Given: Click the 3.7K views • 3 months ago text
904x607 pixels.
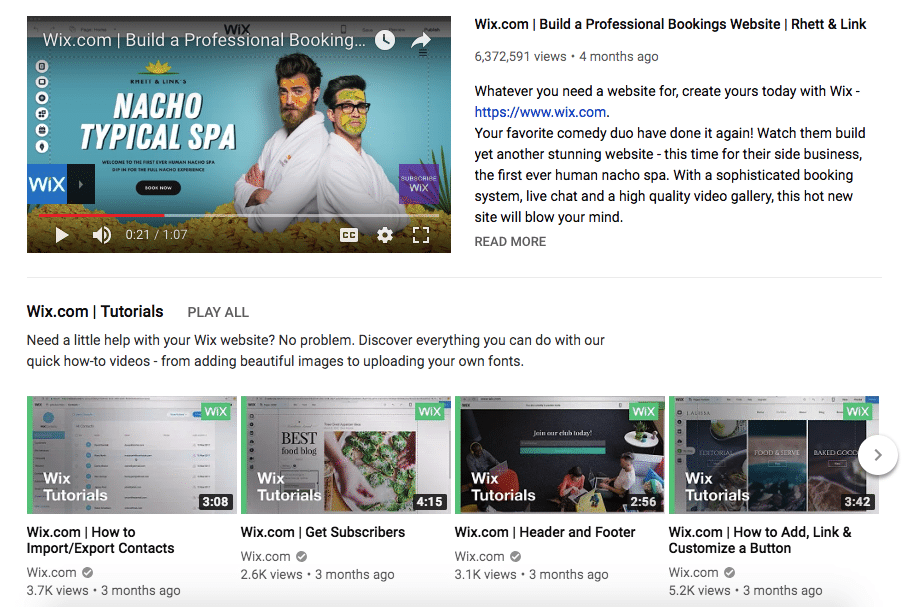Looking at the screenshot, I should [x=104, y=590].
